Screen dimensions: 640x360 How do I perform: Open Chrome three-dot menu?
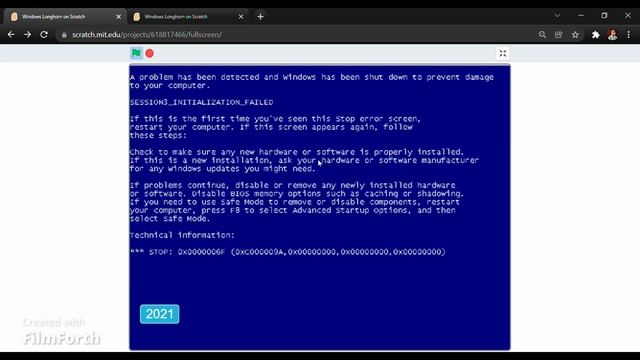point(629,35)
